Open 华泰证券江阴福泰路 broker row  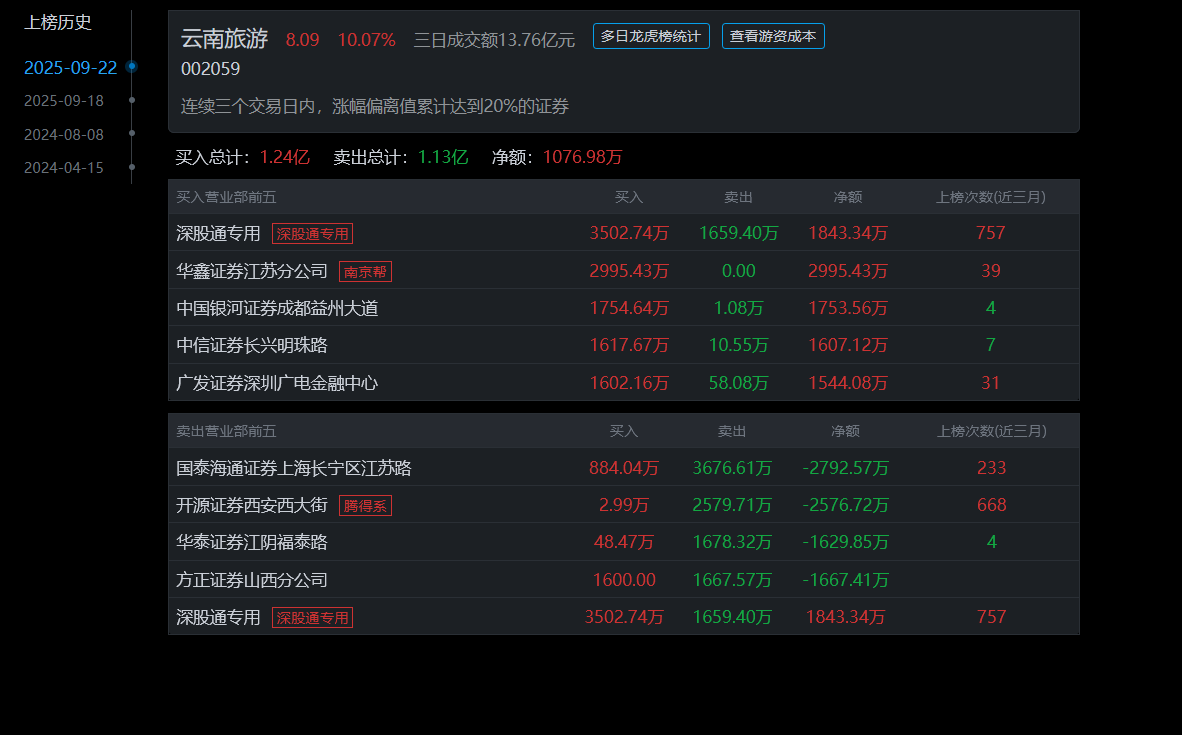tap(623, 542)
